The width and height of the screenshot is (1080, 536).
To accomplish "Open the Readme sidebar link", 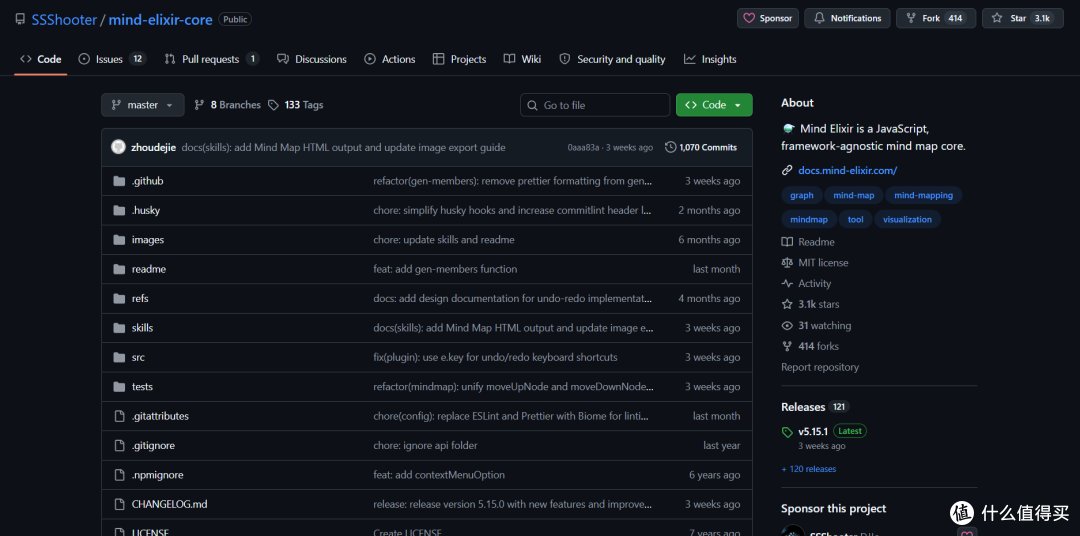I will coord(809,242).
